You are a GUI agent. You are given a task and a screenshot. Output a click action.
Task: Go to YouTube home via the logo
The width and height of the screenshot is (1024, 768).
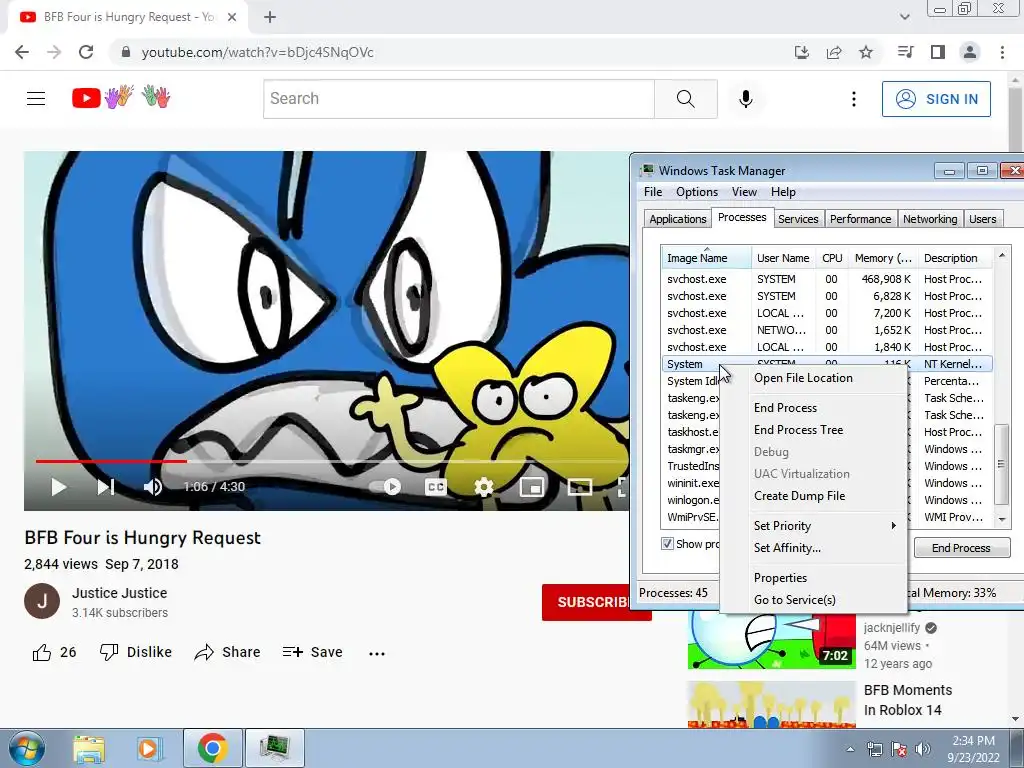[x=121, y=97]
